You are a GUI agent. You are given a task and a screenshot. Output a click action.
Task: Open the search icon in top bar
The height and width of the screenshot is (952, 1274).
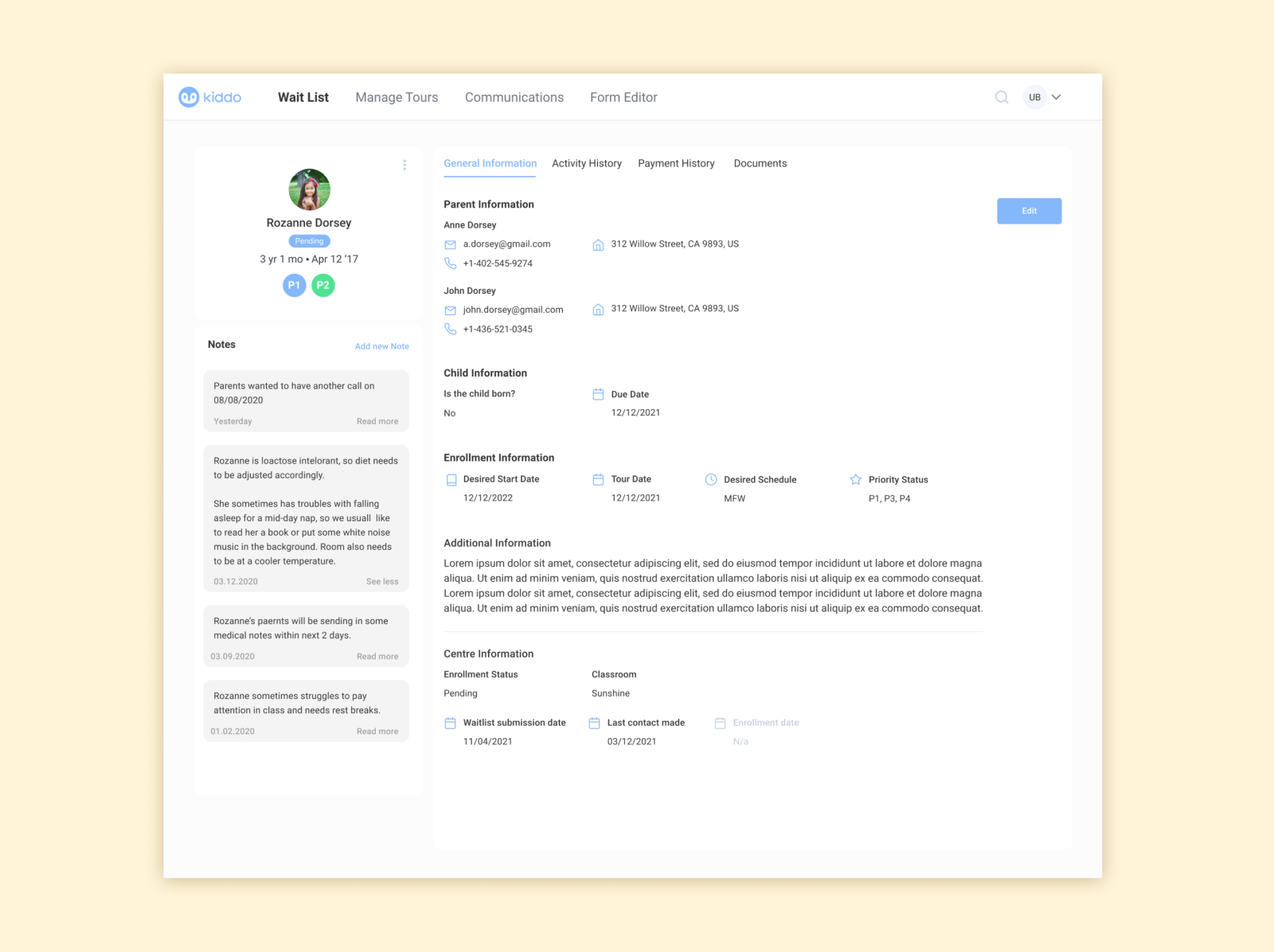point(1001,96)
